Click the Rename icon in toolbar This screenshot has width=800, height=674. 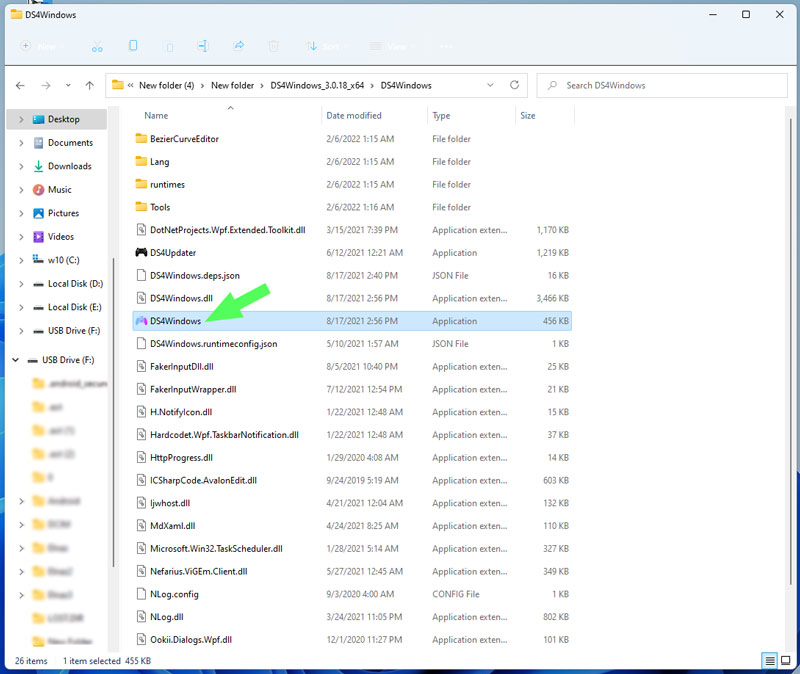(203, 46)
